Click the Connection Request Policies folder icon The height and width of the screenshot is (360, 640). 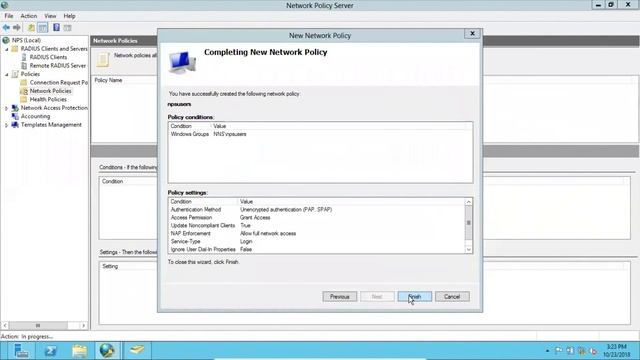pyautogui.click(x=24, y=82)
